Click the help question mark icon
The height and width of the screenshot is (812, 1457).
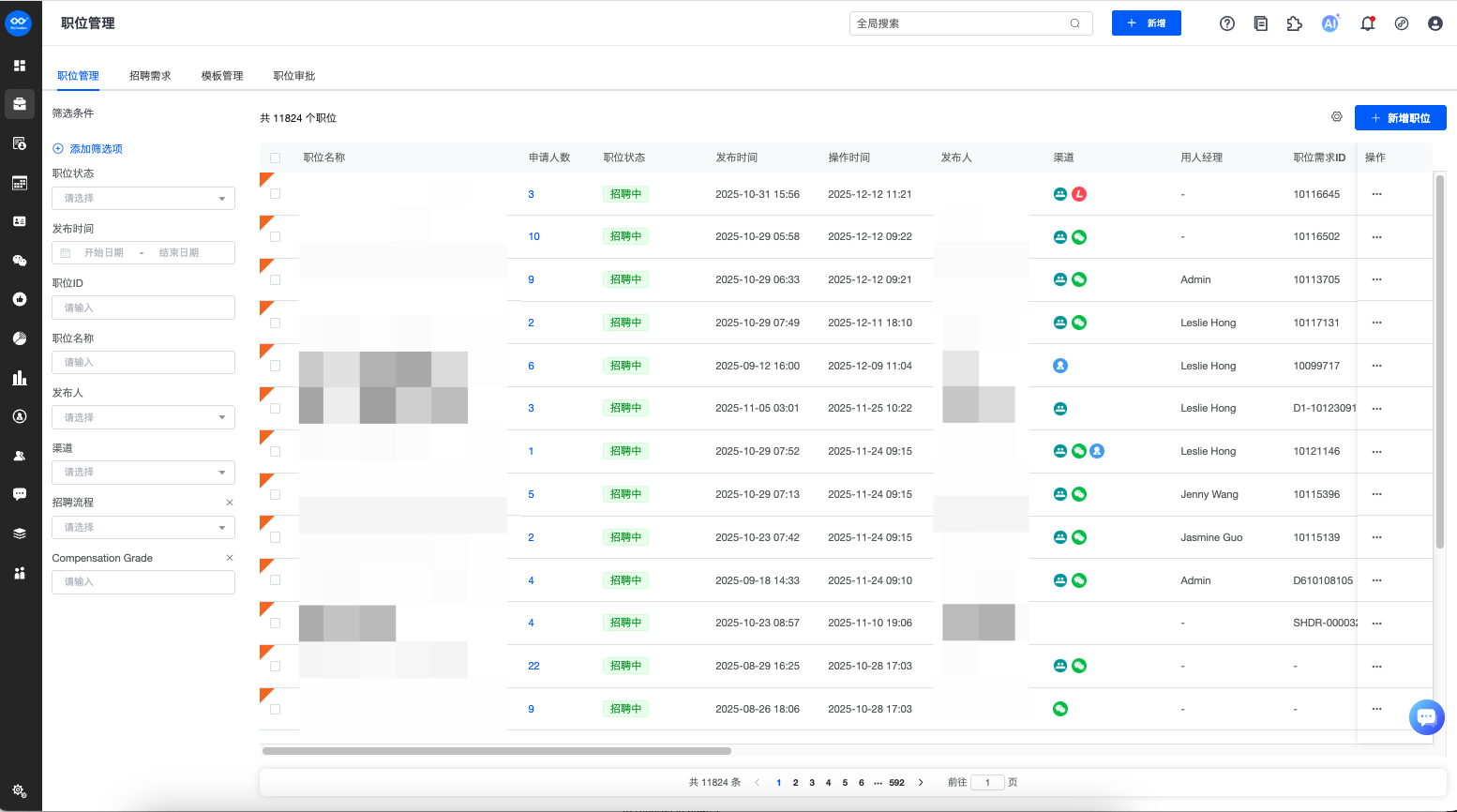click(1226, 23)
